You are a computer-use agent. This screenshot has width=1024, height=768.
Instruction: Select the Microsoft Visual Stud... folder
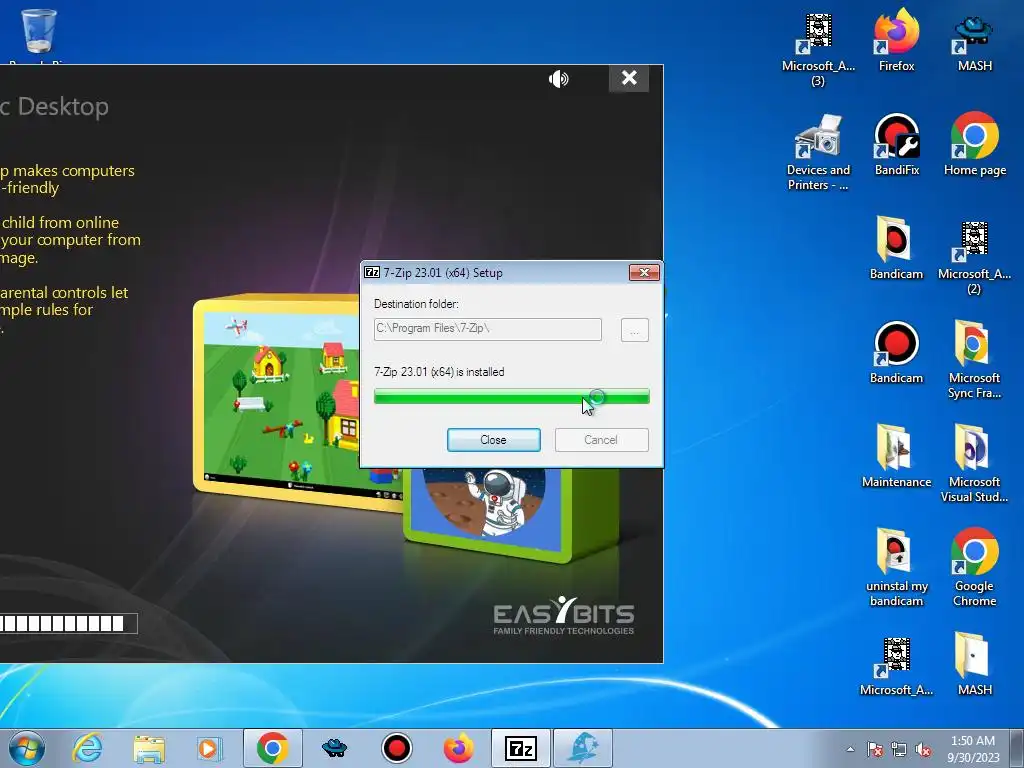[x=974, y=463]
